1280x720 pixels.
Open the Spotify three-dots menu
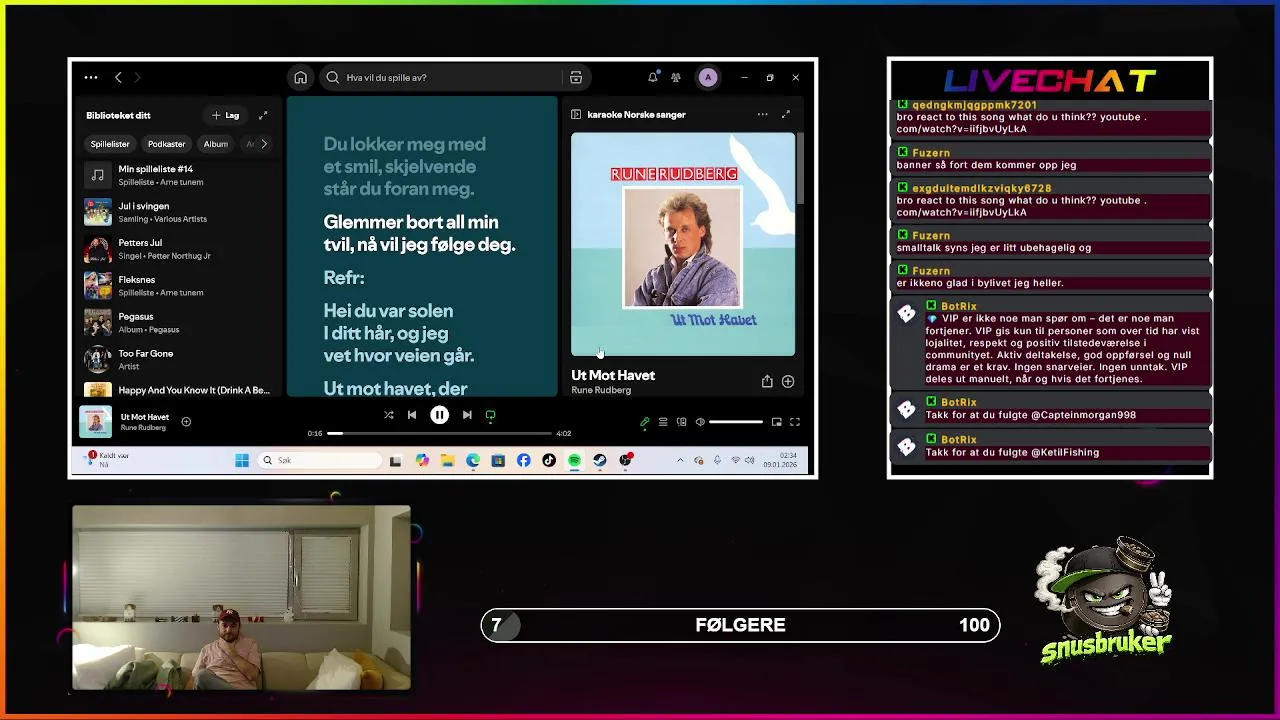click(91, 77)
